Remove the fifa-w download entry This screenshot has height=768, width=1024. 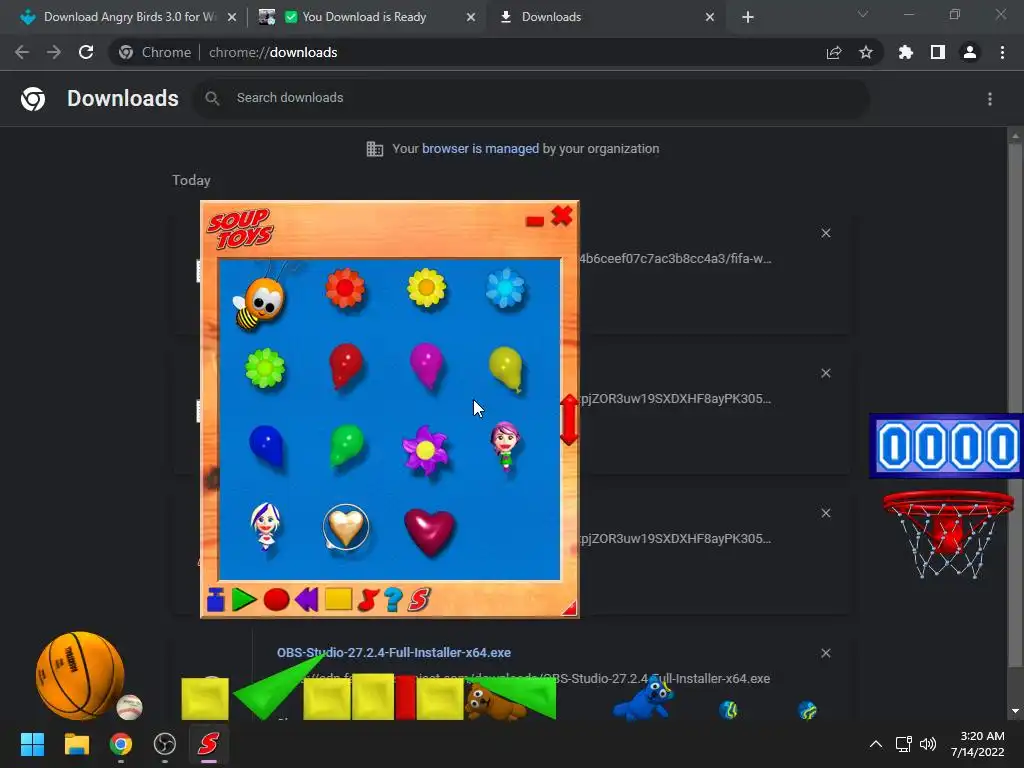826,233
